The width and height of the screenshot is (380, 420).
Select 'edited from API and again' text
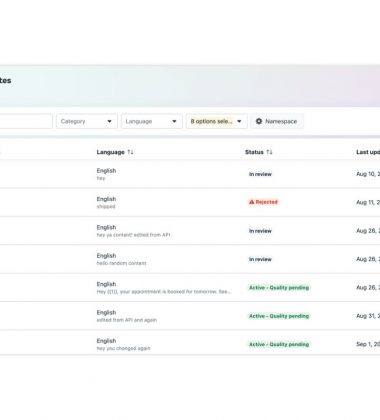click(127, 320)
